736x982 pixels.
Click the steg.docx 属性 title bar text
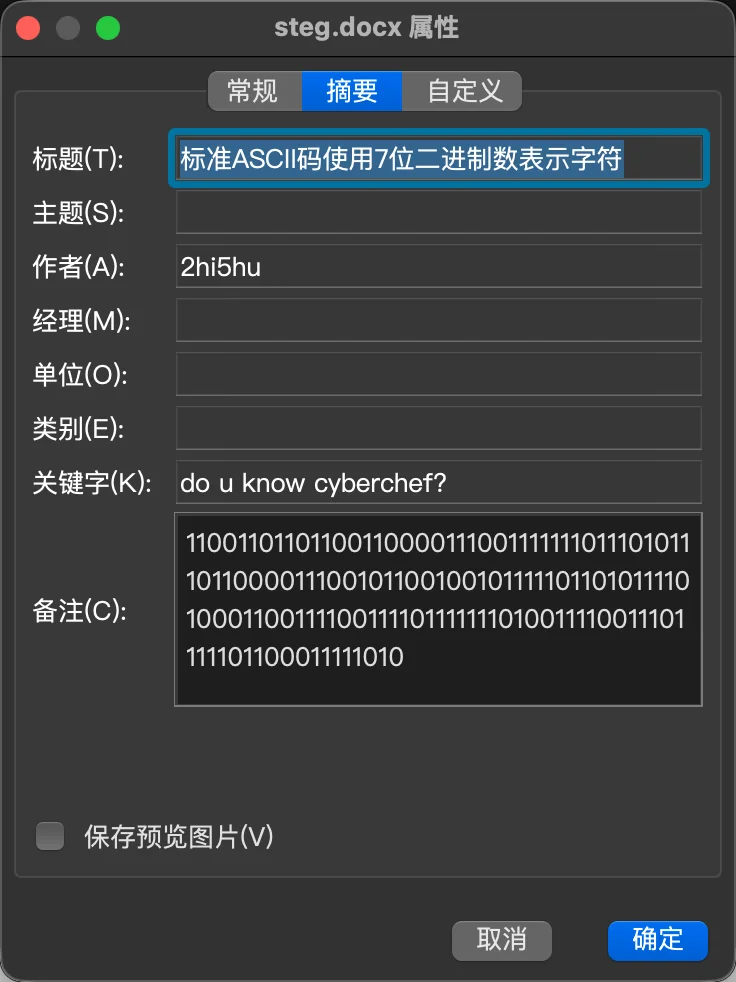click(x=366, y=28)
